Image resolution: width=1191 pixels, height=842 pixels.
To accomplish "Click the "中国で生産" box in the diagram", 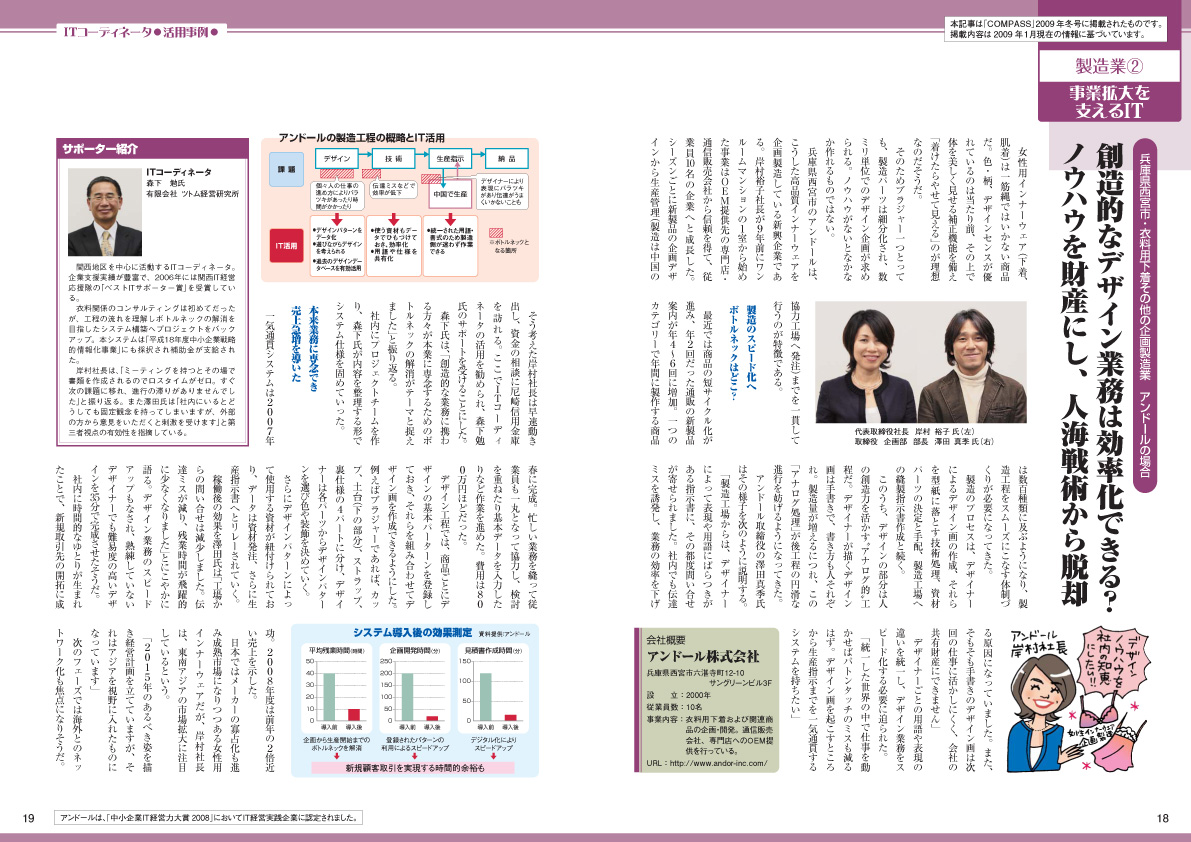I will [x=450, y=194].
